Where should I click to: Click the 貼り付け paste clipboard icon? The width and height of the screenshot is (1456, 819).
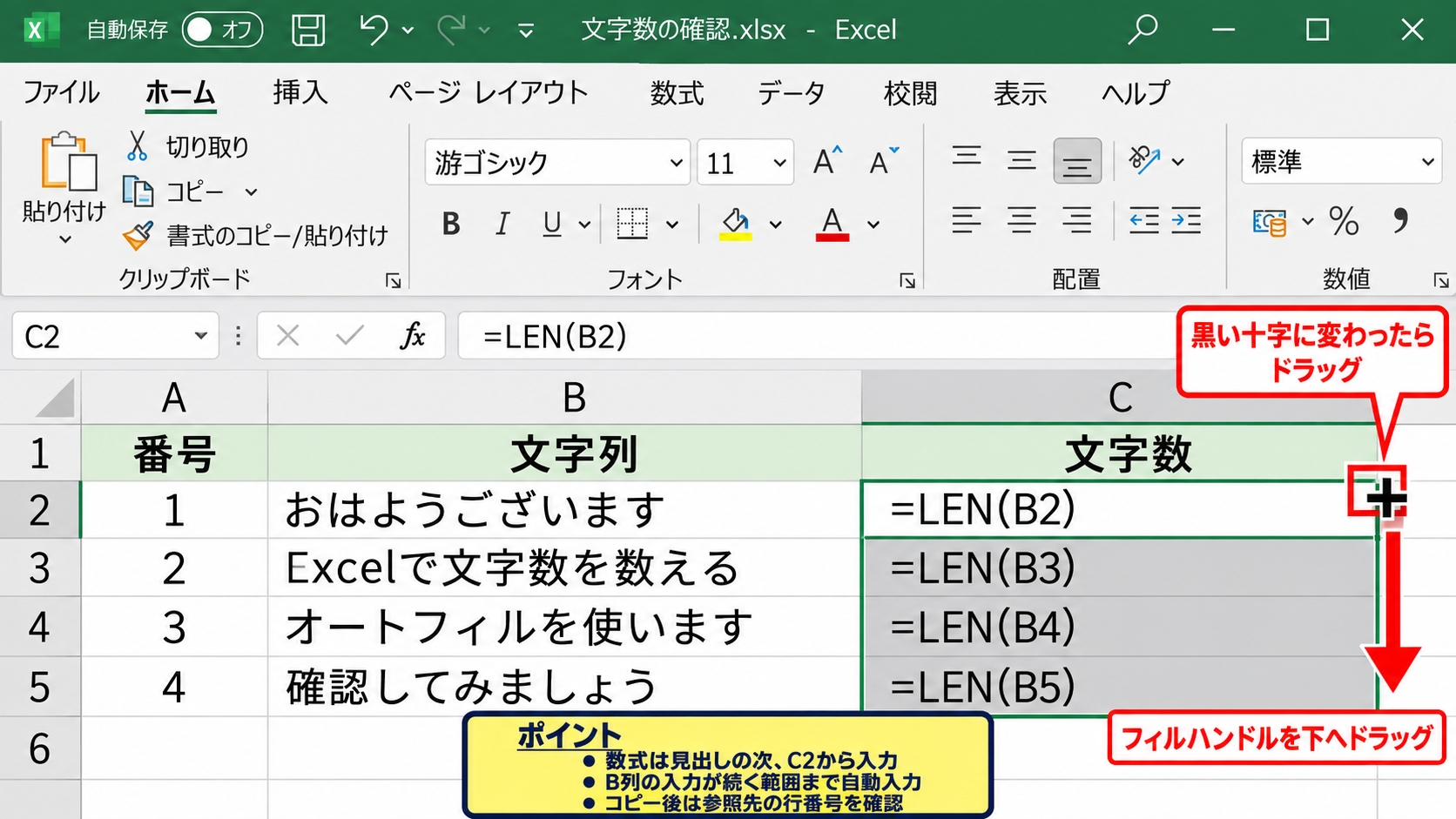(68, 161)
